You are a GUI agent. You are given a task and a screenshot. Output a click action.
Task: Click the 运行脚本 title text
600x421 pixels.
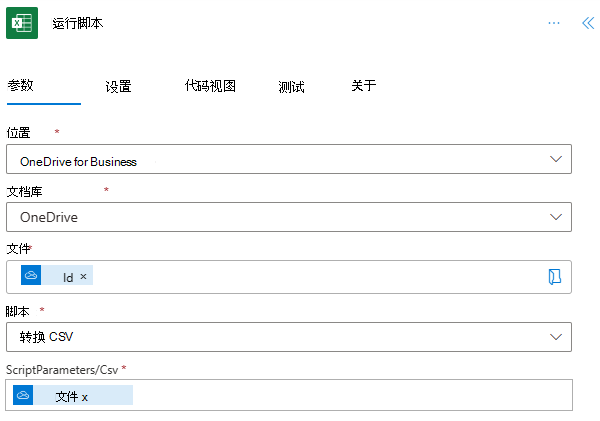[x=78, y=23]
